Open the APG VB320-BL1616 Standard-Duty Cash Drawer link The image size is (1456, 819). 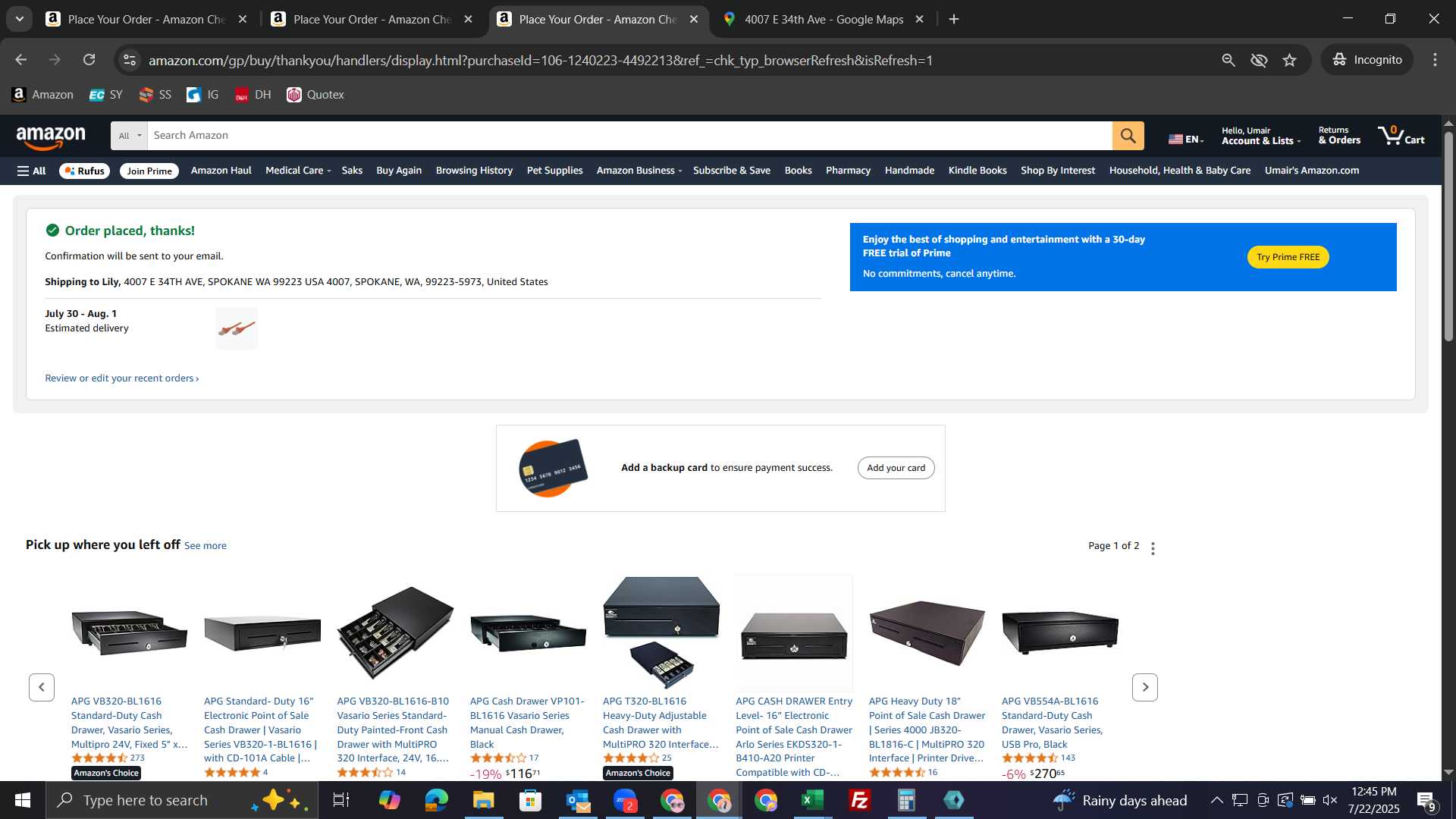coord(129,723)
